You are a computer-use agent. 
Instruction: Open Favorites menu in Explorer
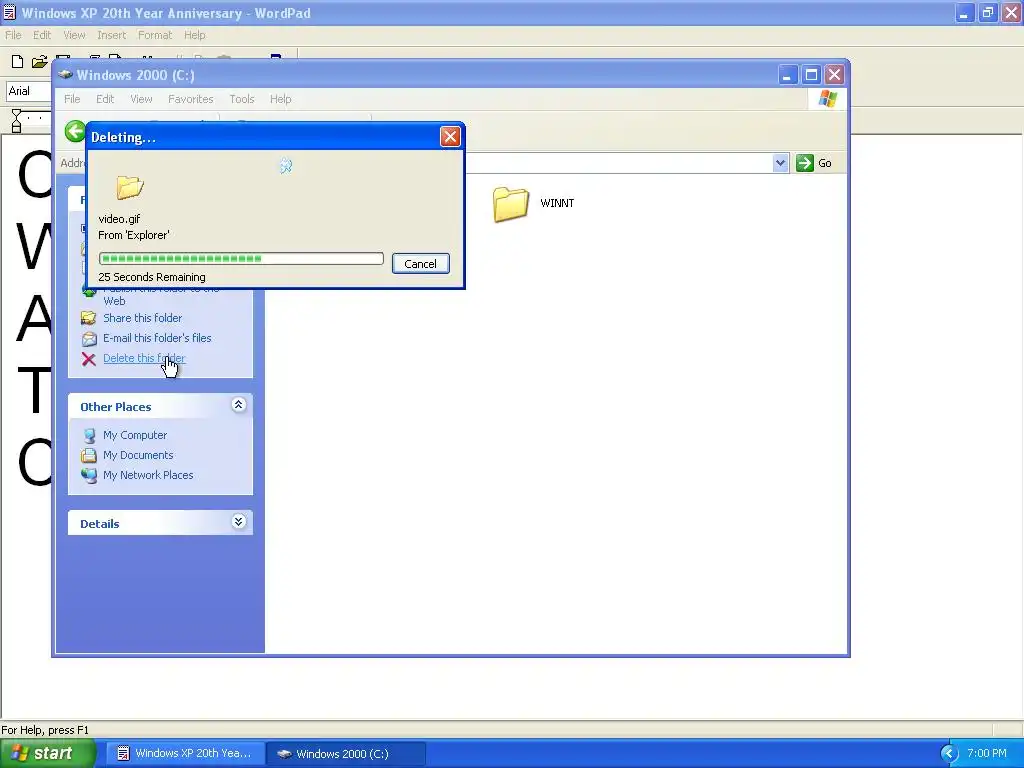(x=191, y=99)
